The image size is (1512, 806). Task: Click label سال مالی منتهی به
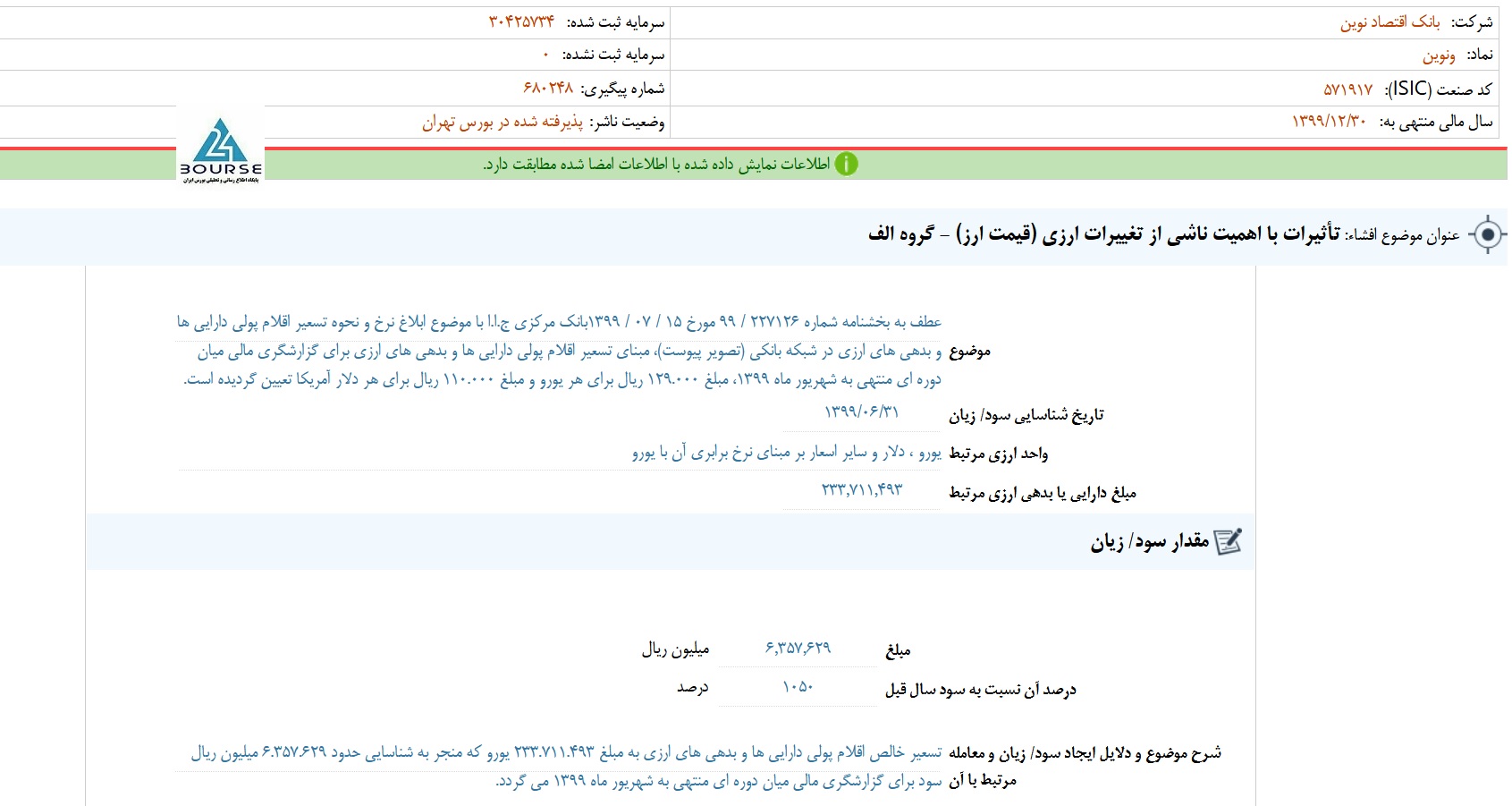(1436, 122)
